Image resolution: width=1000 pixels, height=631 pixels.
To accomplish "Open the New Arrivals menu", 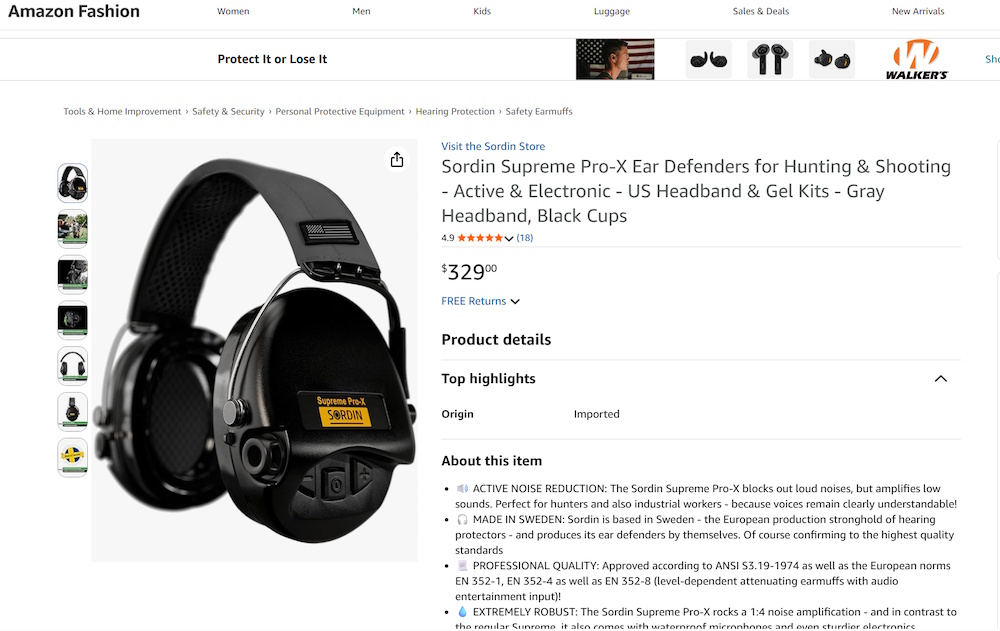I will 918,11.
